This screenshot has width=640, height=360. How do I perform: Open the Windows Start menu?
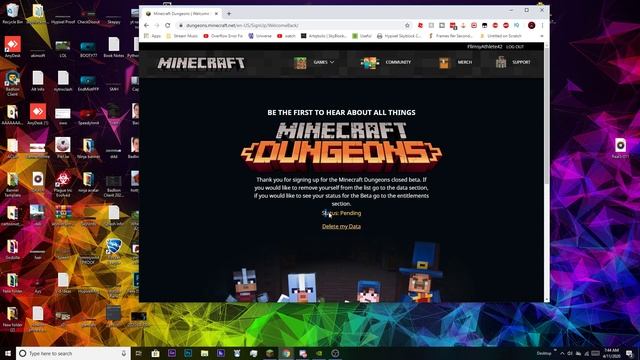tap(8, 353)
